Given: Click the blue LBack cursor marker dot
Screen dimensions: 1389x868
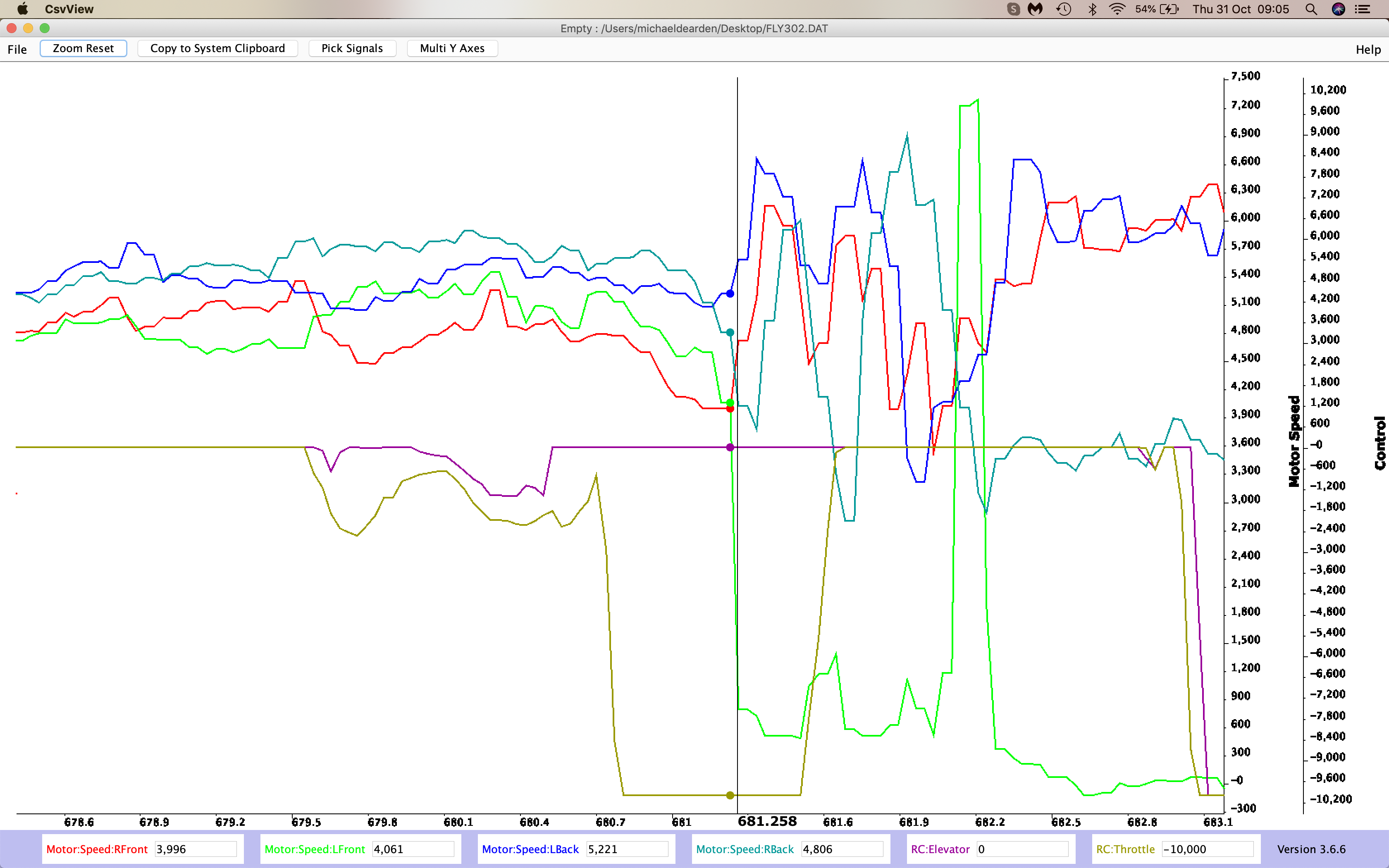Looking at the screenshot, I should (730, 293).
